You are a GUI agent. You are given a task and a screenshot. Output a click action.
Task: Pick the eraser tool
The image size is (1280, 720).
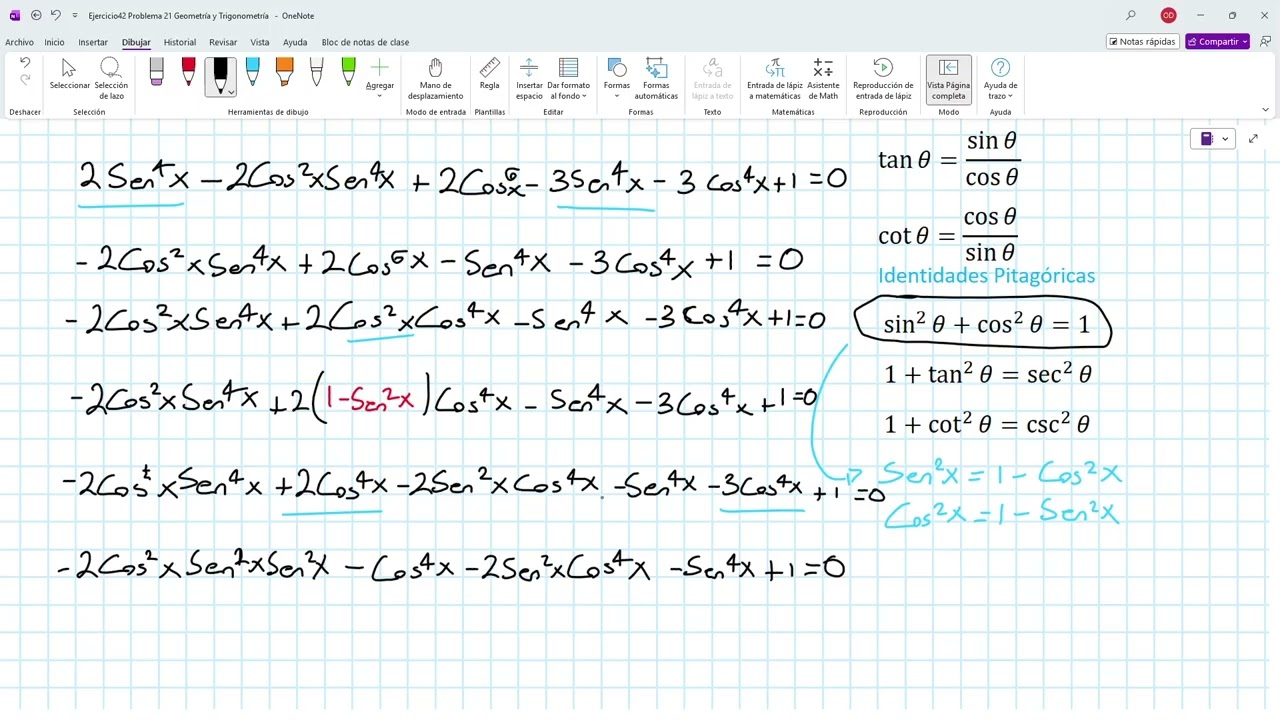pyautogui.click(x=156, y=72)
